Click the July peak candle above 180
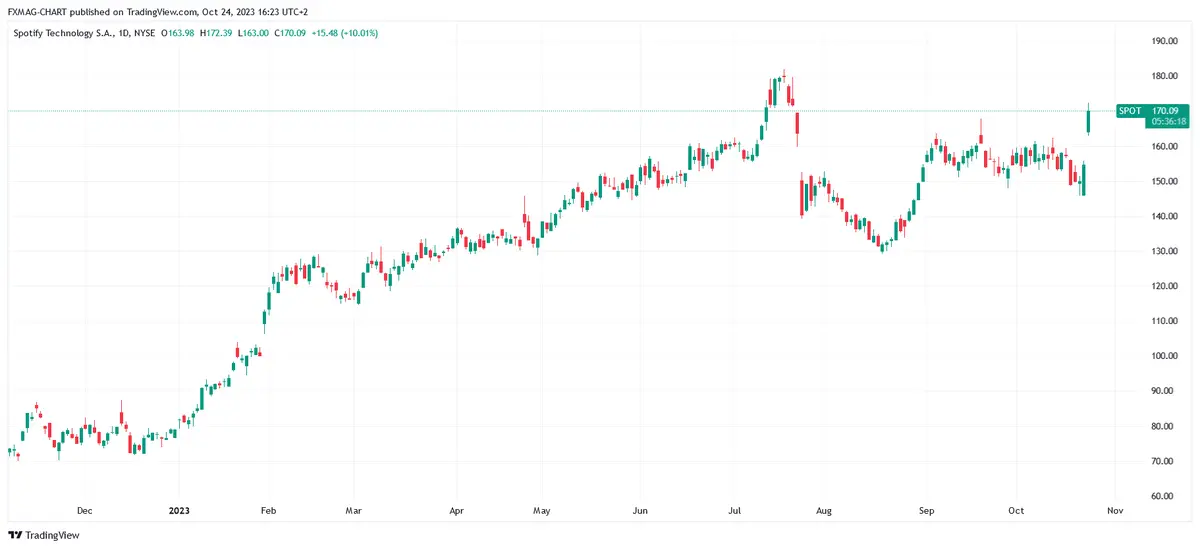This screenshot has height=548, width=1200. [x=785, y=79]
